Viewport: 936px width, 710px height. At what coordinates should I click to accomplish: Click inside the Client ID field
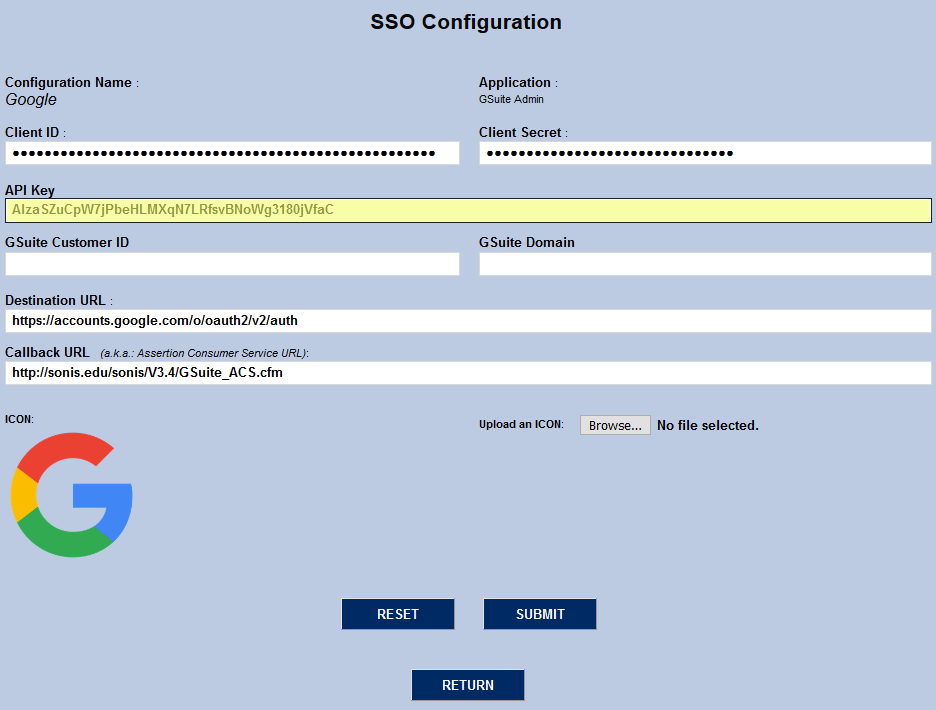(230, 152)
